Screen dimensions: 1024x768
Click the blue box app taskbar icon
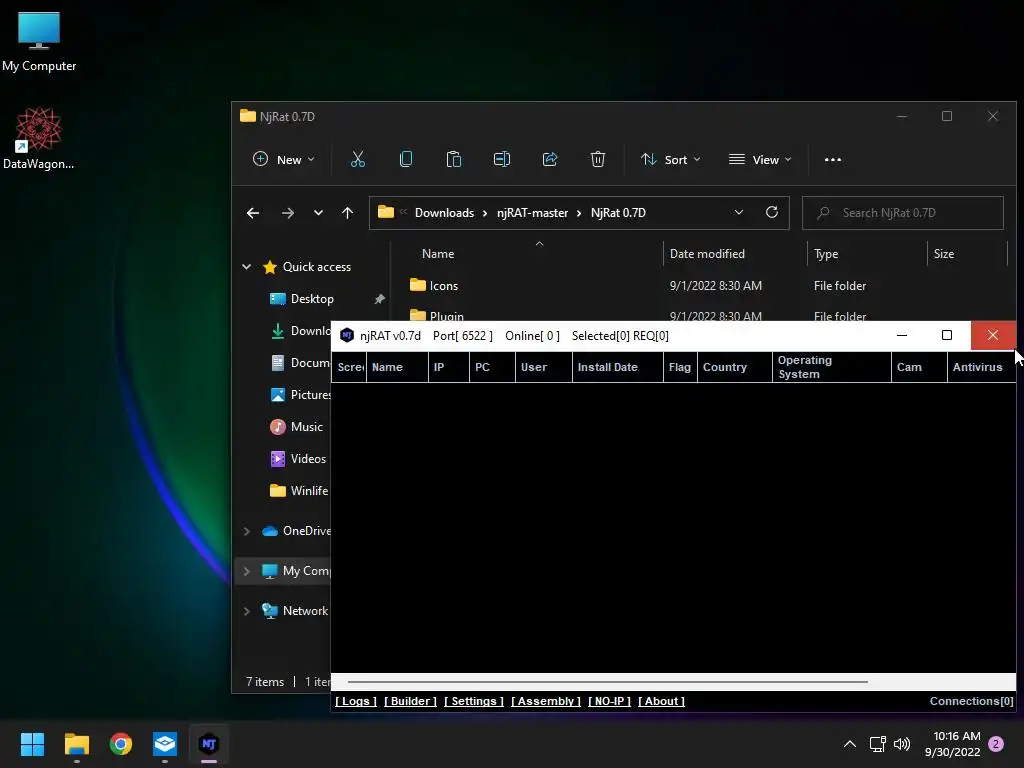click(165, 744)
